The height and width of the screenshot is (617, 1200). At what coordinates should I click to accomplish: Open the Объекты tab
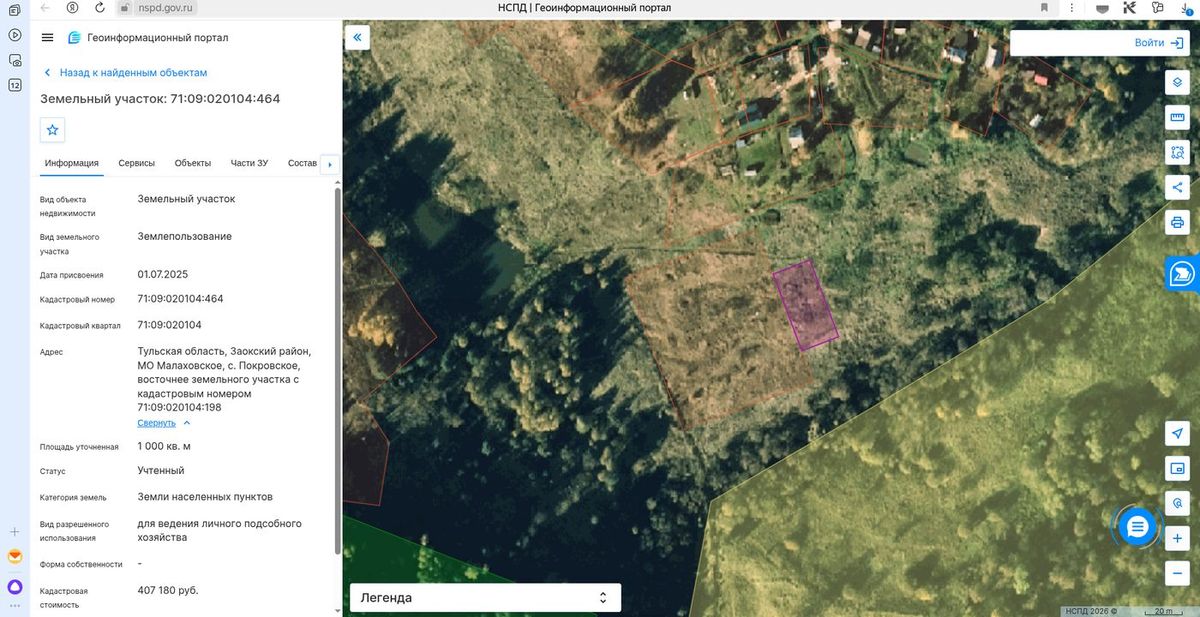[192, 163]
